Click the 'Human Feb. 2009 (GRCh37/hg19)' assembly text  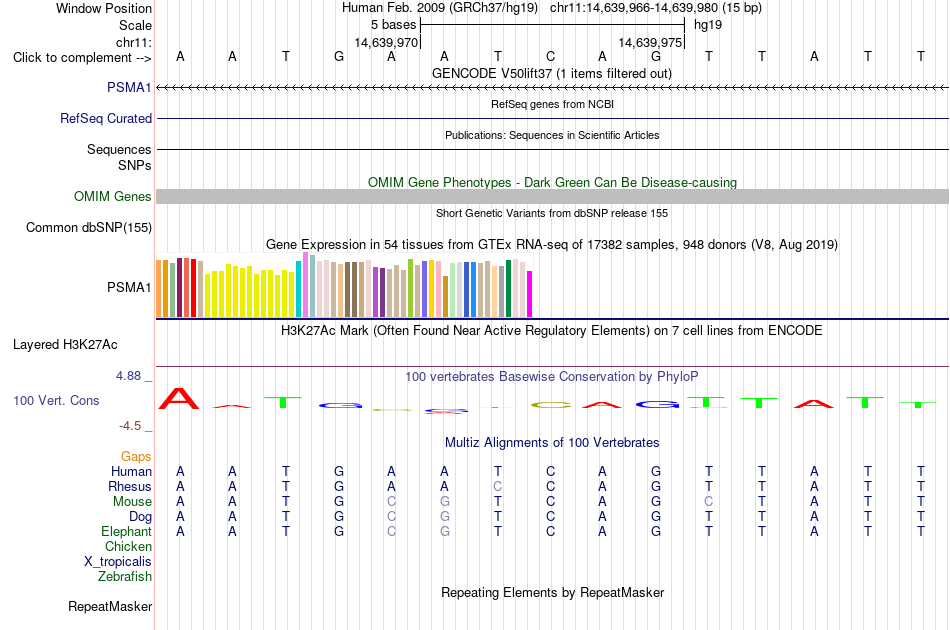(x=440, y=8)
